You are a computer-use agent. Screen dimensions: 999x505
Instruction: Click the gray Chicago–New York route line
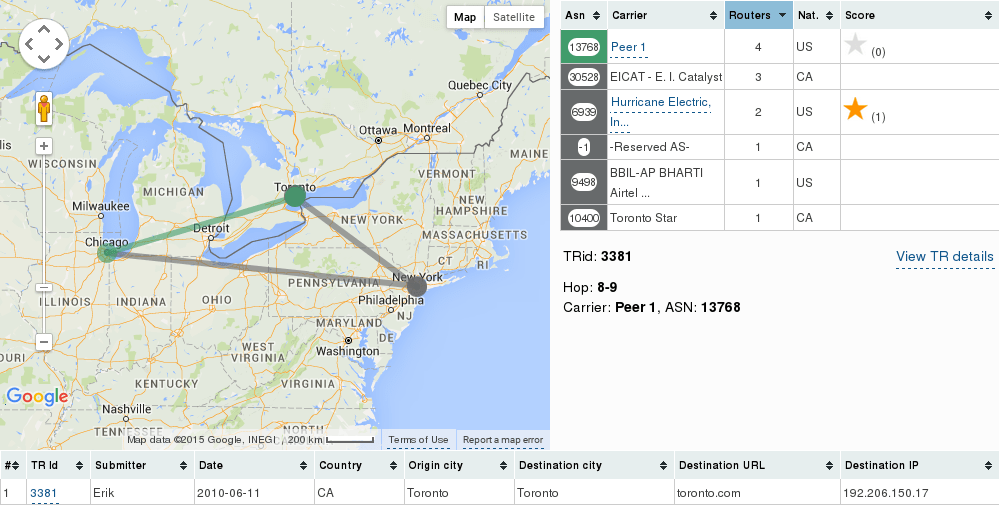pyautogui.click(x=261, y=269)
